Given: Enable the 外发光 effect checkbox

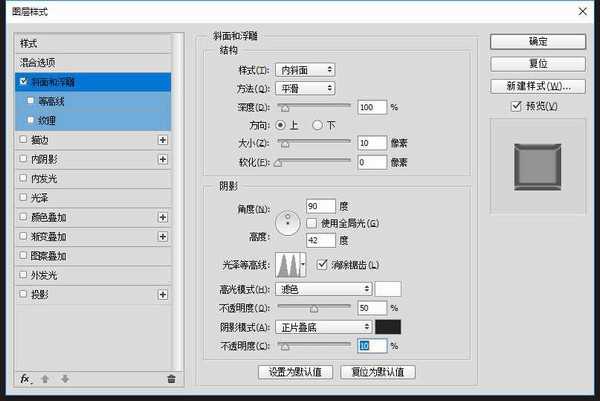Looking at the screenshot, I should tap(24, 275).
